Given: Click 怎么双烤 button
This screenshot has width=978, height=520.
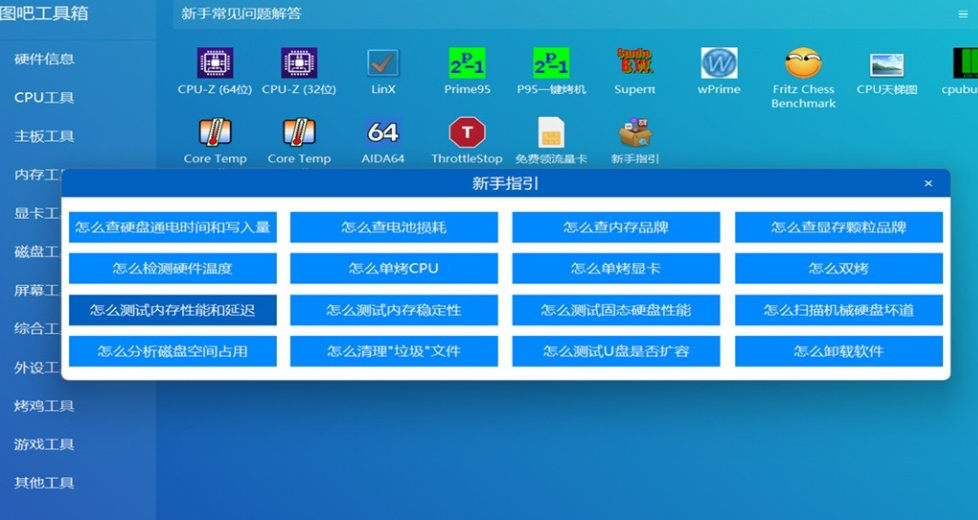Looking at the screenshot, I should 839,269.
